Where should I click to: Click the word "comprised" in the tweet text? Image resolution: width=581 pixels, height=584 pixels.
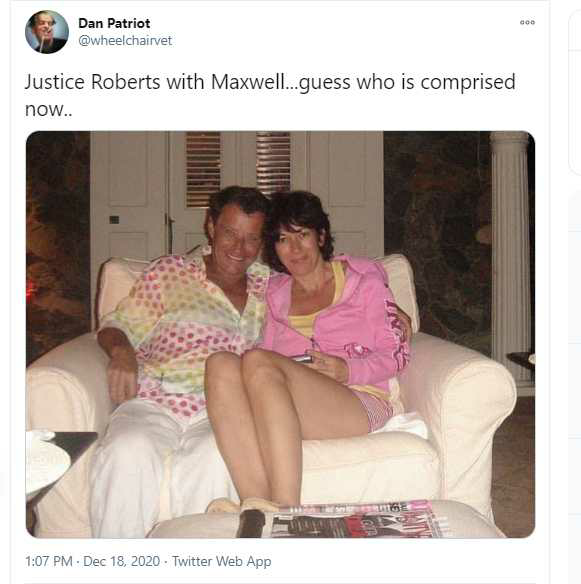468,83
